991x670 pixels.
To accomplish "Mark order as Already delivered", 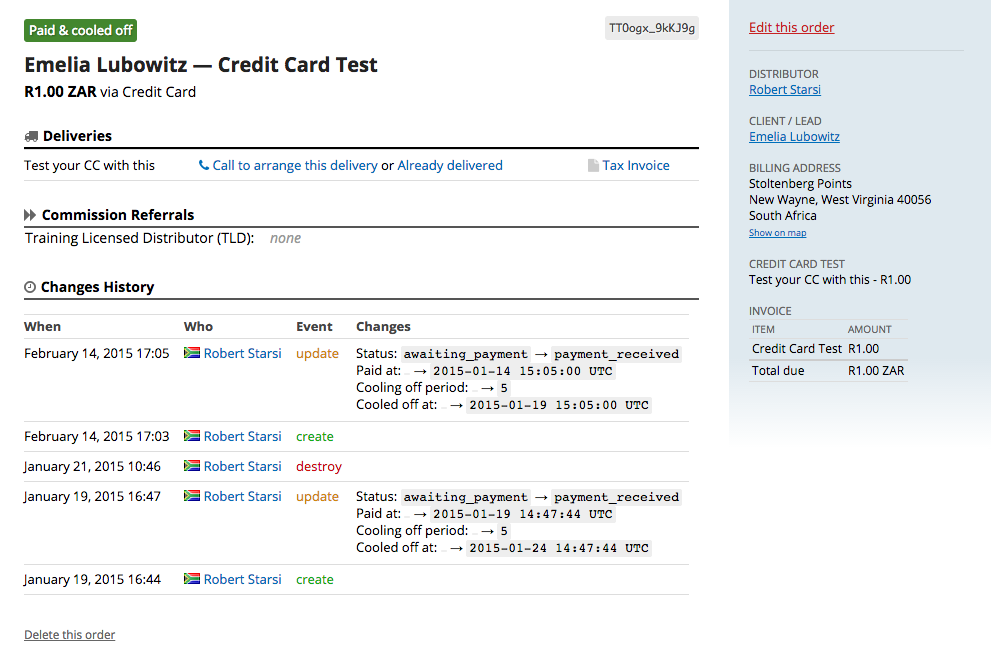I will coord(450,166).
